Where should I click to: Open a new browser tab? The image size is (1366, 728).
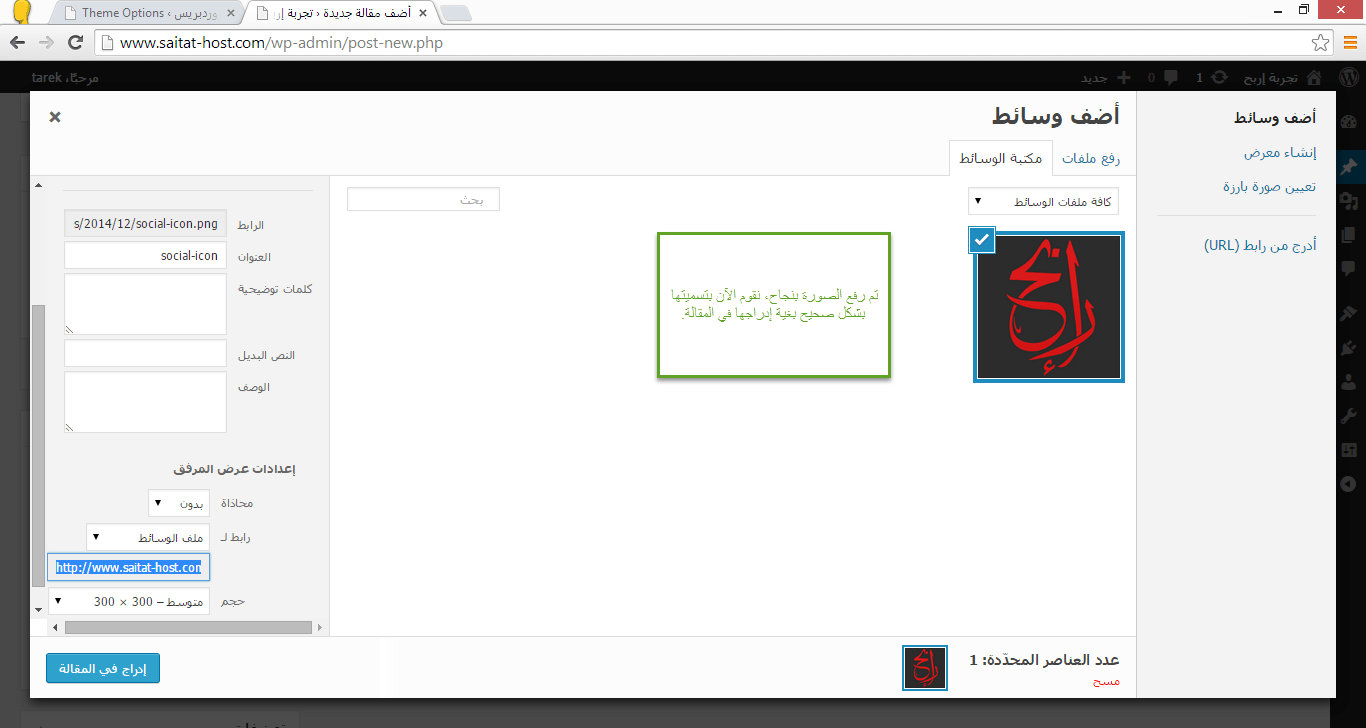click(456, 13)
